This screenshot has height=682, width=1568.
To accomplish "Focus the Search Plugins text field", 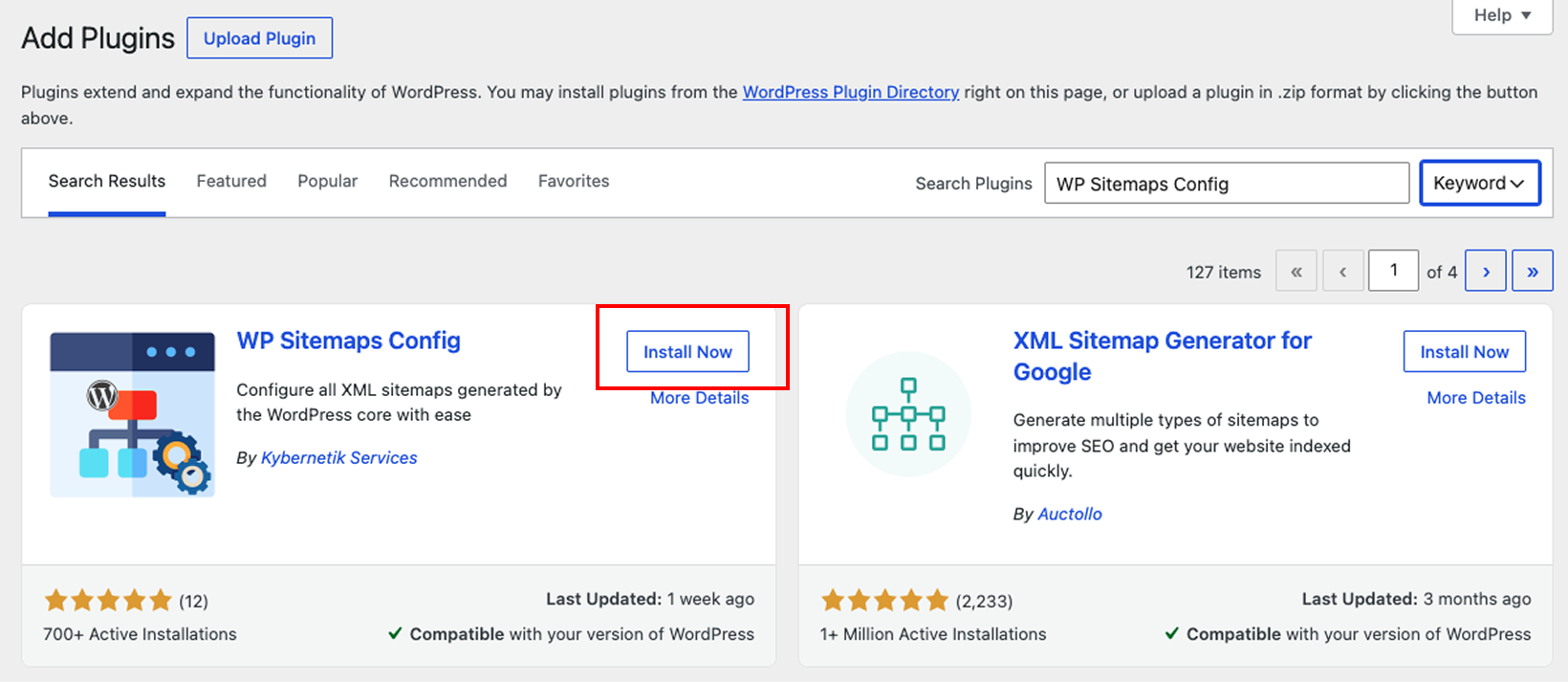I will pyautogui.click(x=1227, y=183).
